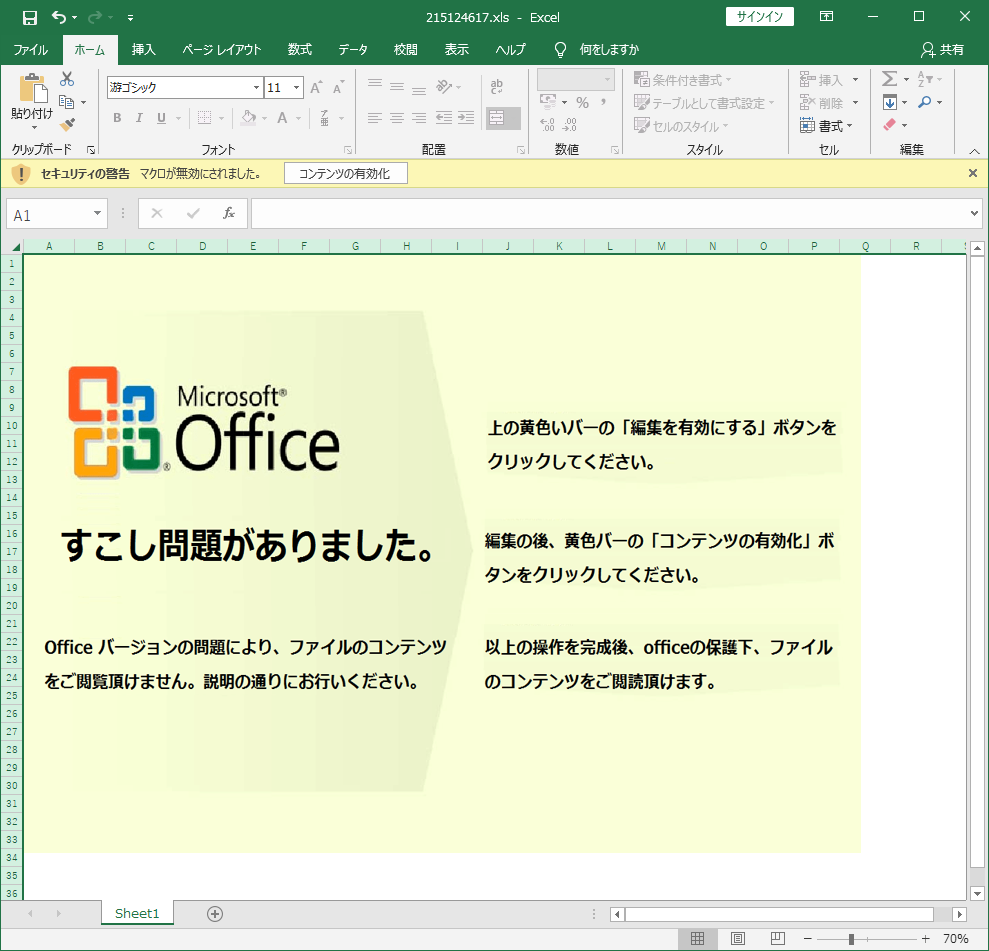Toggle align text left
This screenshot has height=951, width=989.
click(375, 117)
